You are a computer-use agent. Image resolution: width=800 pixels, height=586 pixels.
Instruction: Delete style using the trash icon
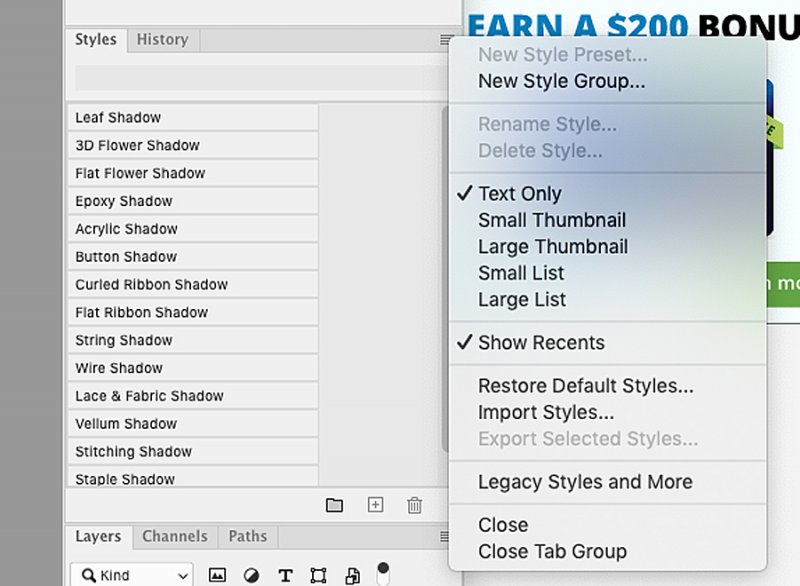(x=414, y=505)
